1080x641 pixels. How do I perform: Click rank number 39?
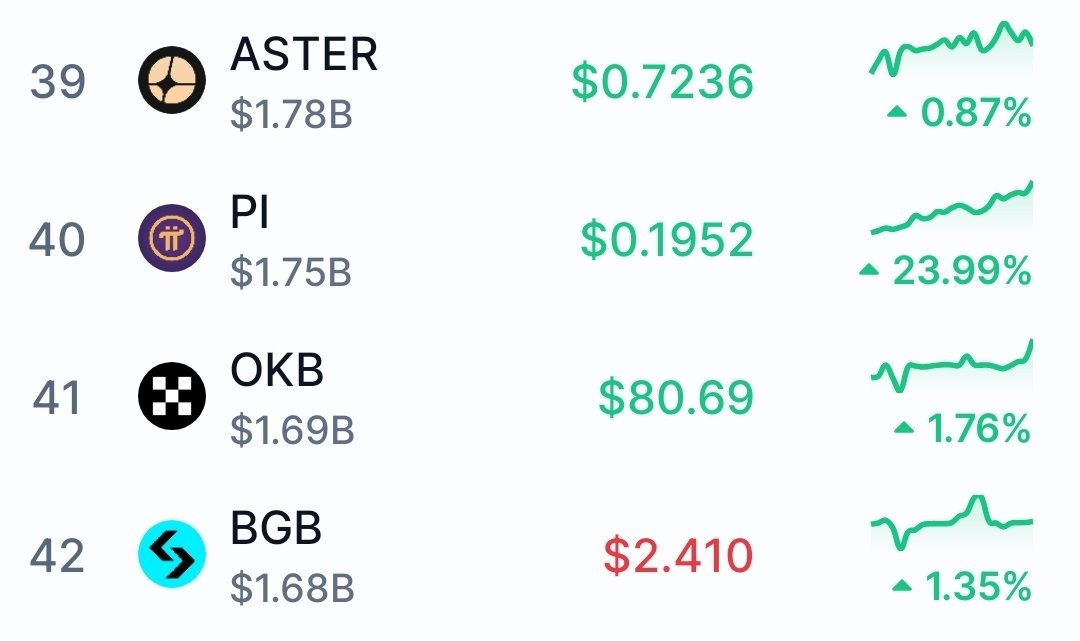pyautogui.click(x=58, y=82)
